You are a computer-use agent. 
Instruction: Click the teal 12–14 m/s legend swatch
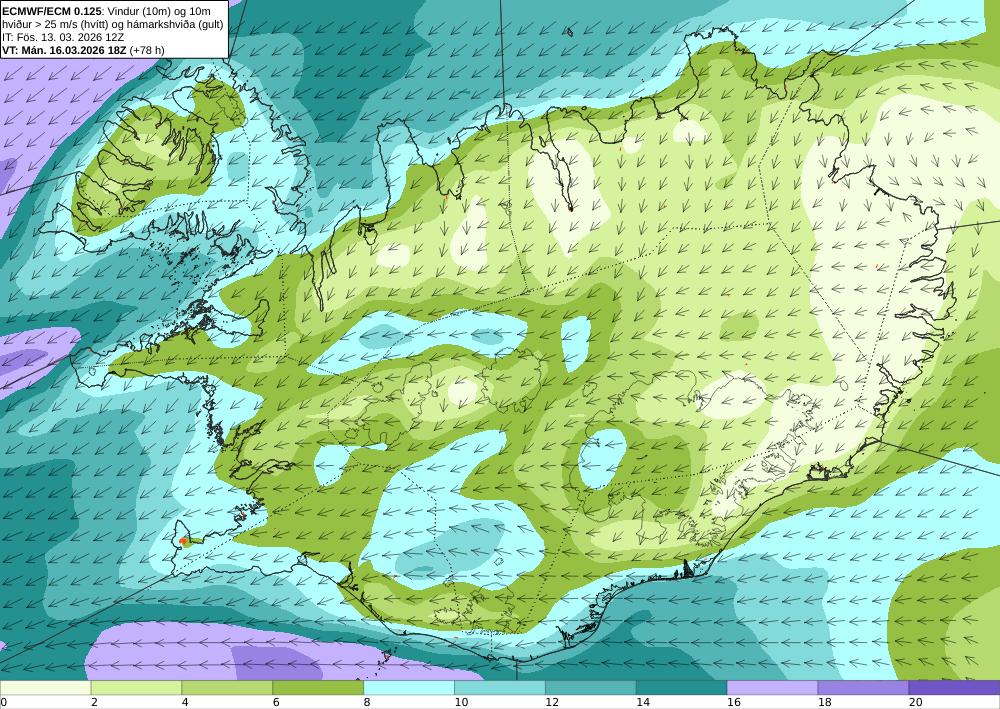591,688
